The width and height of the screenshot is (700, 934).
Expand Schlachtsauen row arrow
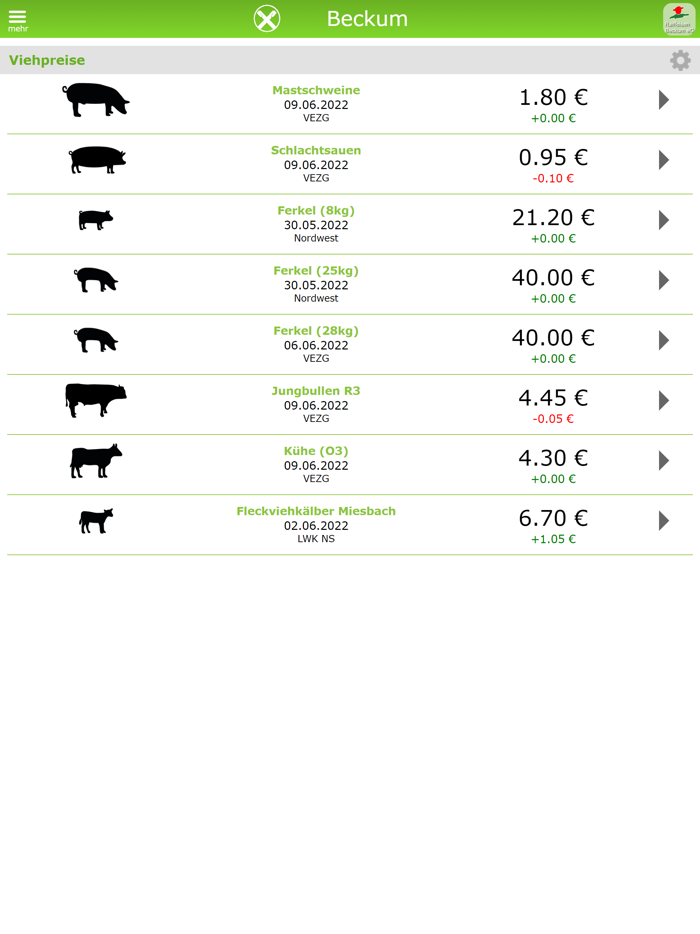[x=664, y=160]
